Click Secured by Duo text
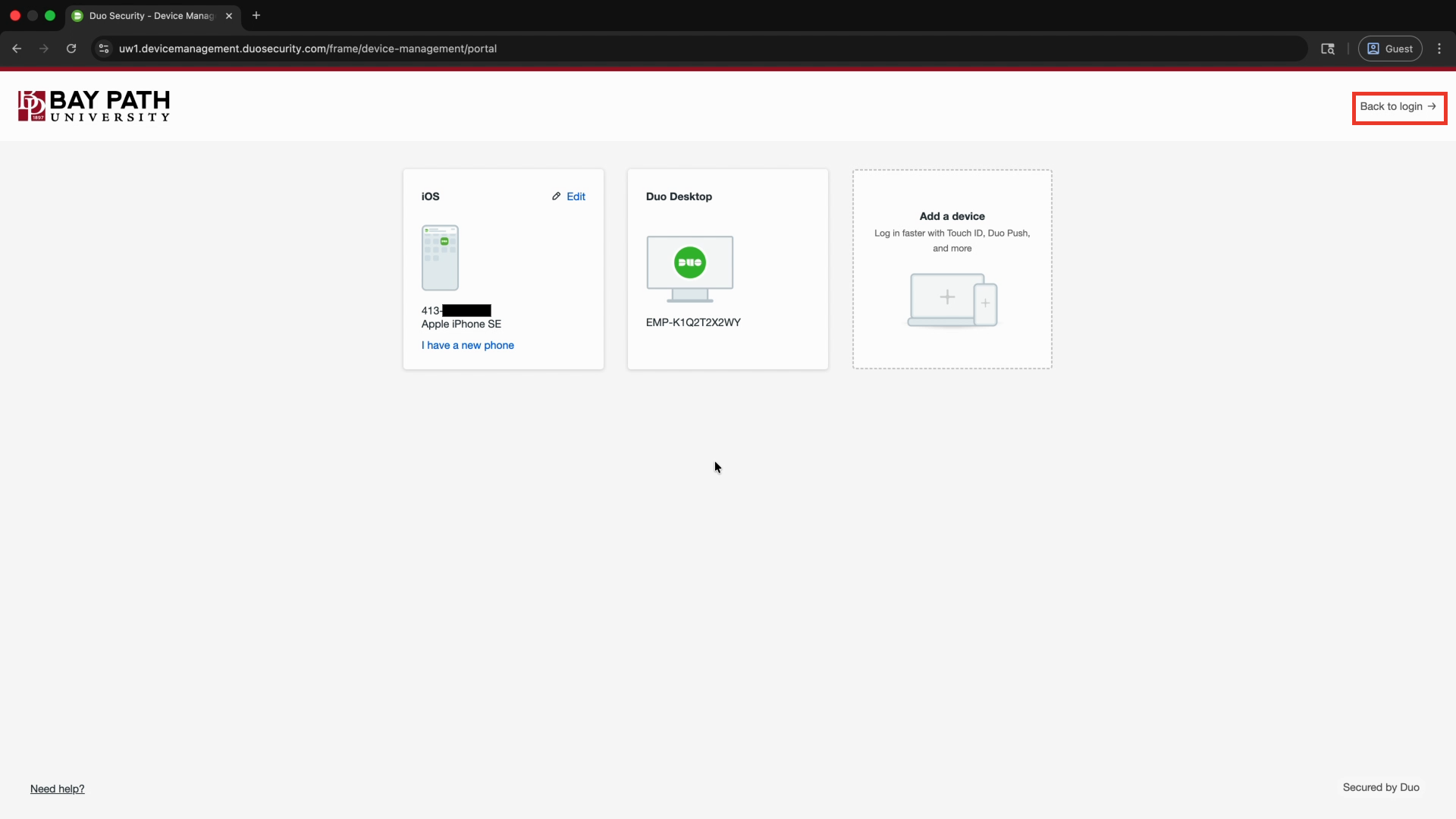 [x=1381, y=787]
